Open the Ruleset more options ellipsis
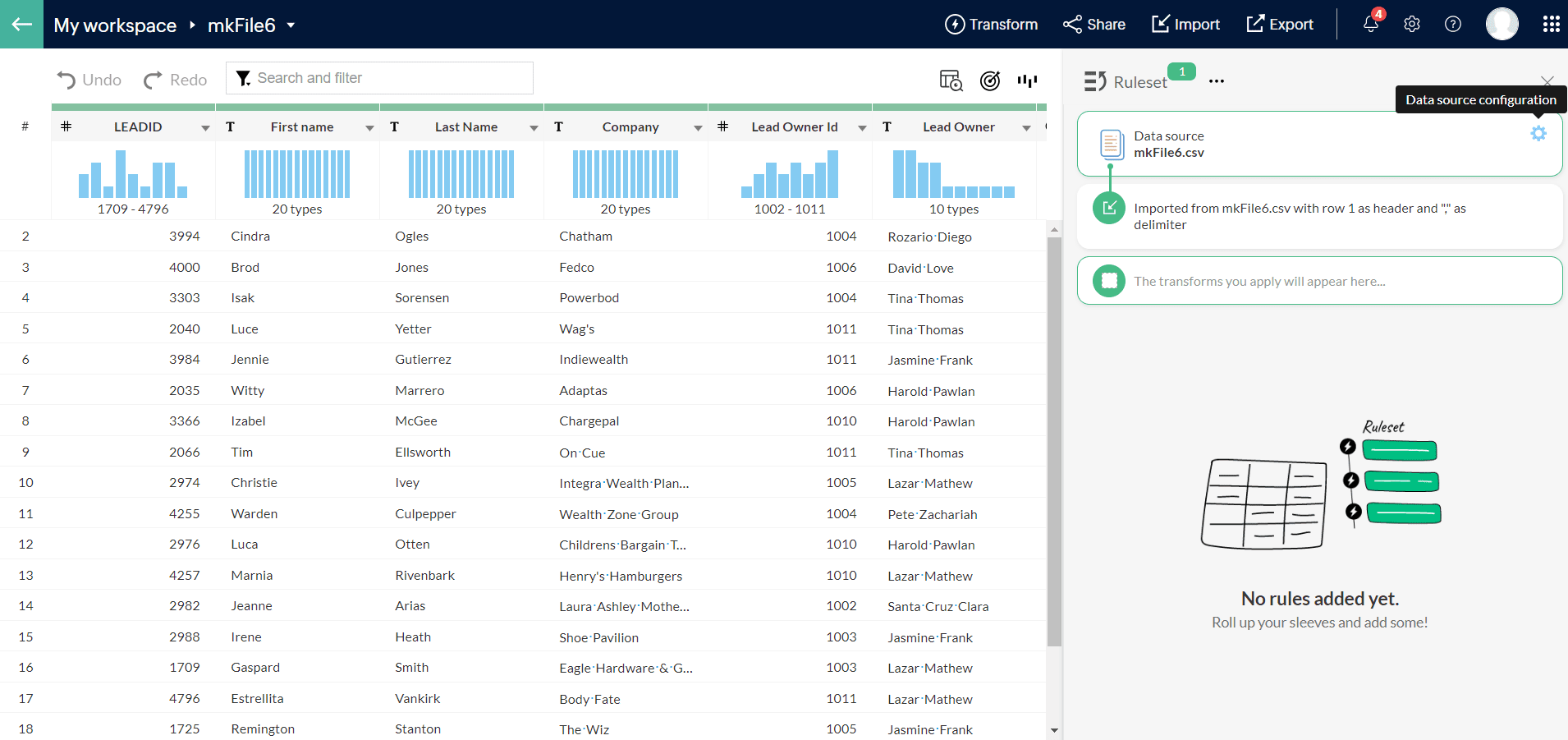The width and height of the screenshot is (1568, 740). 1217,81
